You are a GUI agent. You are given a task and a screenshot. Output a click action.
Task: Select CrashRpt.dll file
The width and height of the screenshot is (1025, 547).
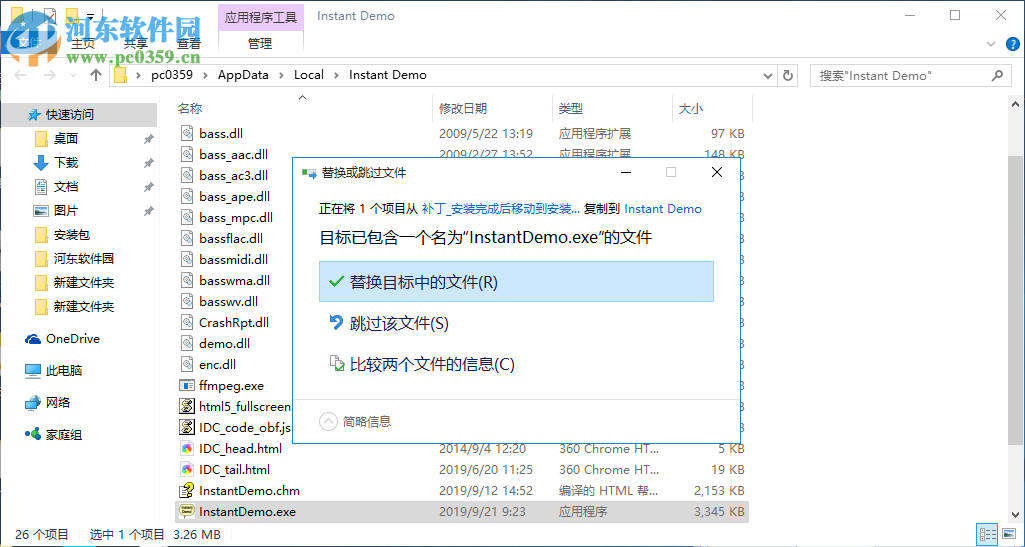(x=233, y=322)
